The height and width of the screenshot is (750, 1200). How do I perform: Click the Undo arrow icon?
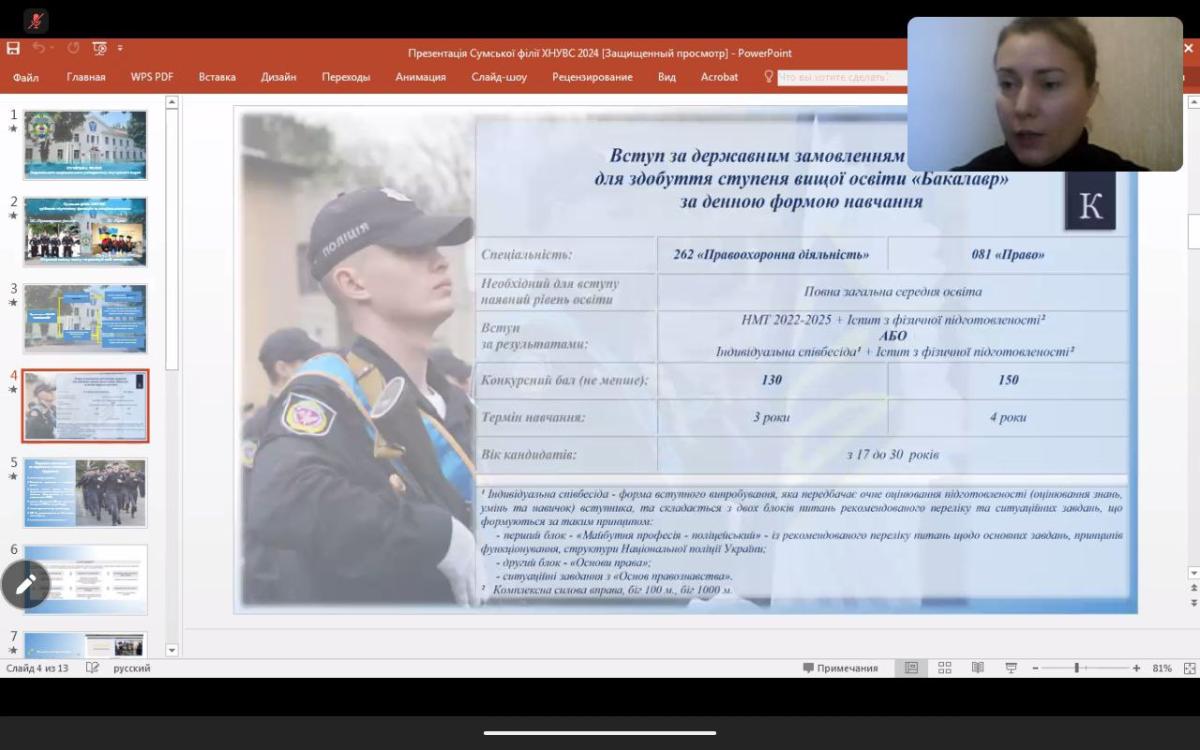pos(38,48)
